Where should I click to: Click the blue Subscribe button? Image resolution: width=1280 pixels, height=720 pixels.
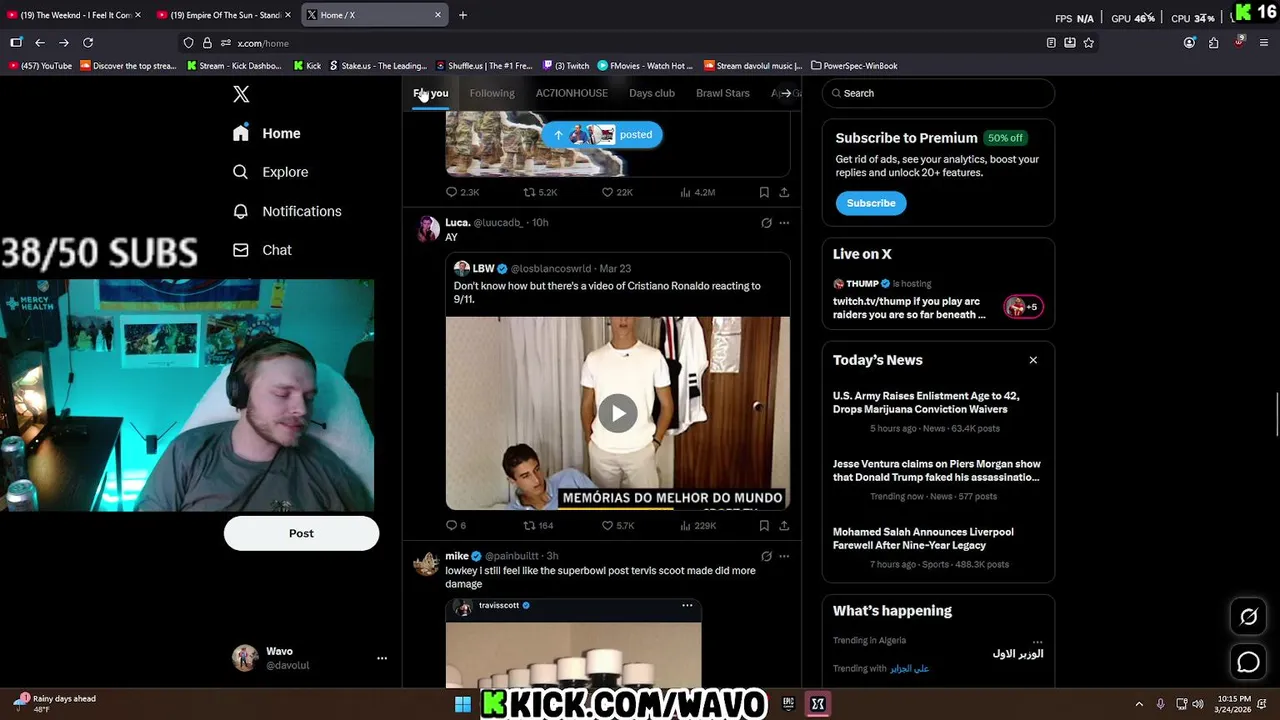[x=871, y=203]
